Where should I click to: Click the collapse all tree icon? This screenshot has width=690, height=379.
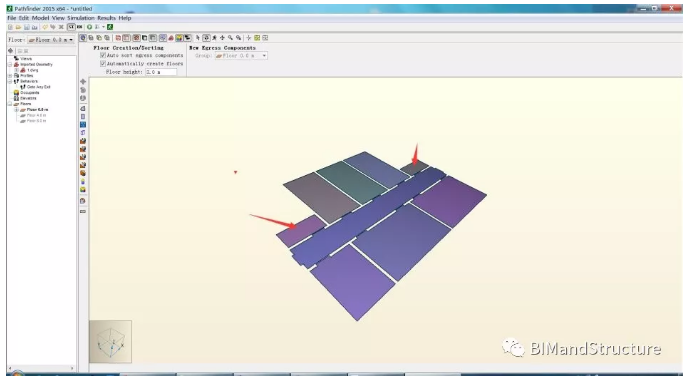26,51
